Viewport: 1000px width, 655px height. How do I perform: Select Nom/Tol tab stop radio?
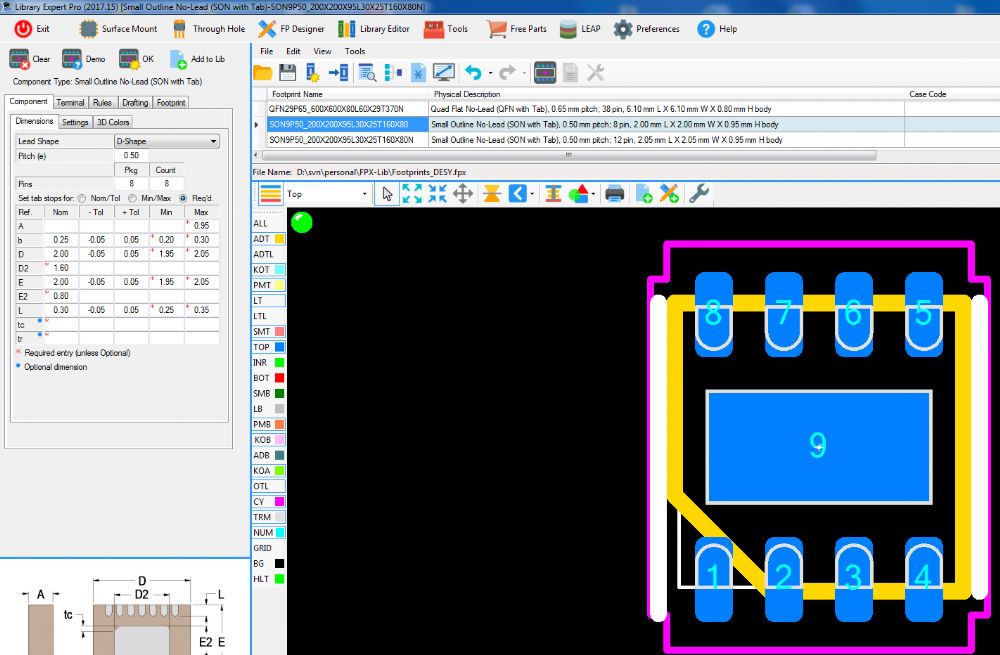tap(82, 198)
